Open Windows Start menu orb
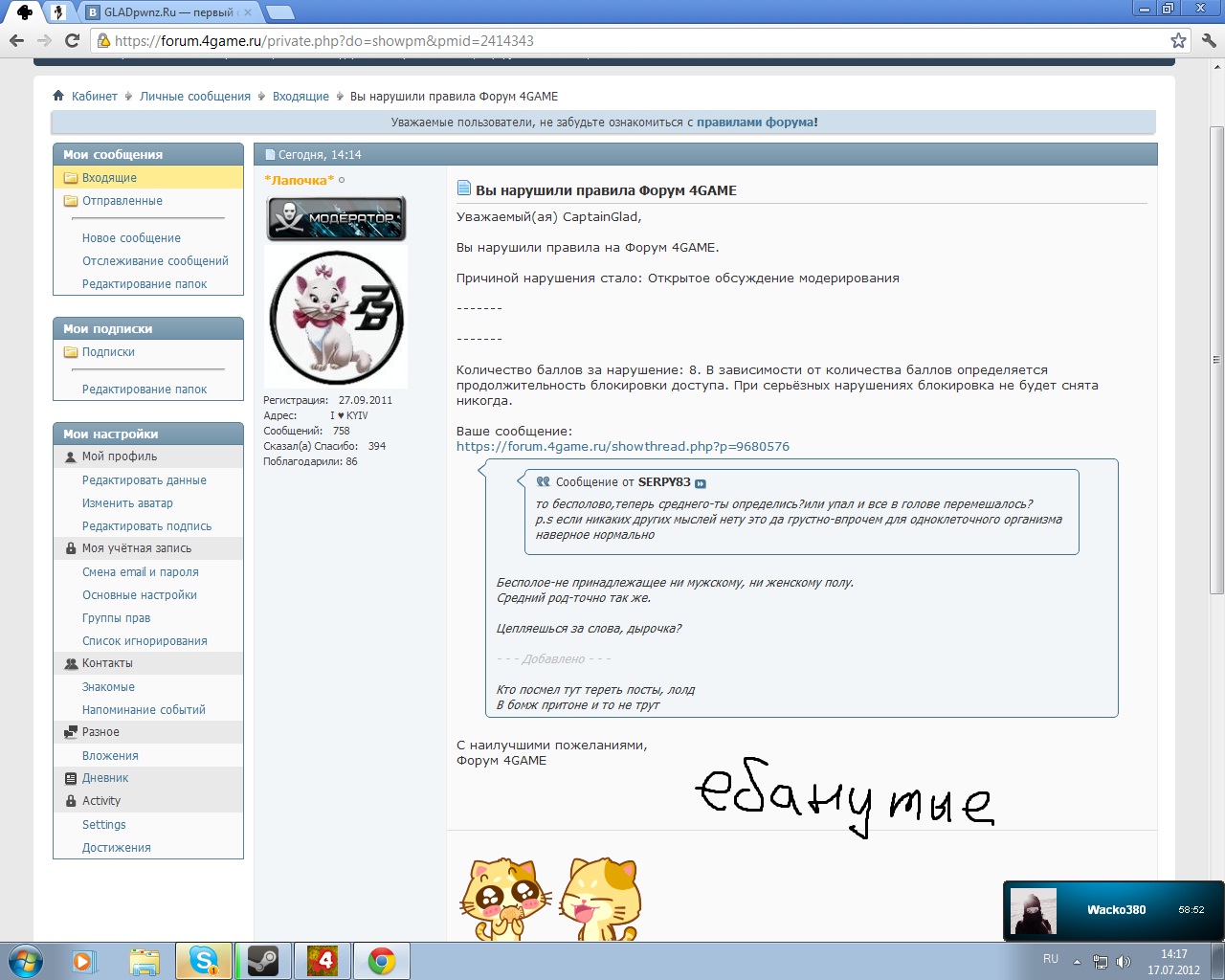1225x980 pixels. 25,960
